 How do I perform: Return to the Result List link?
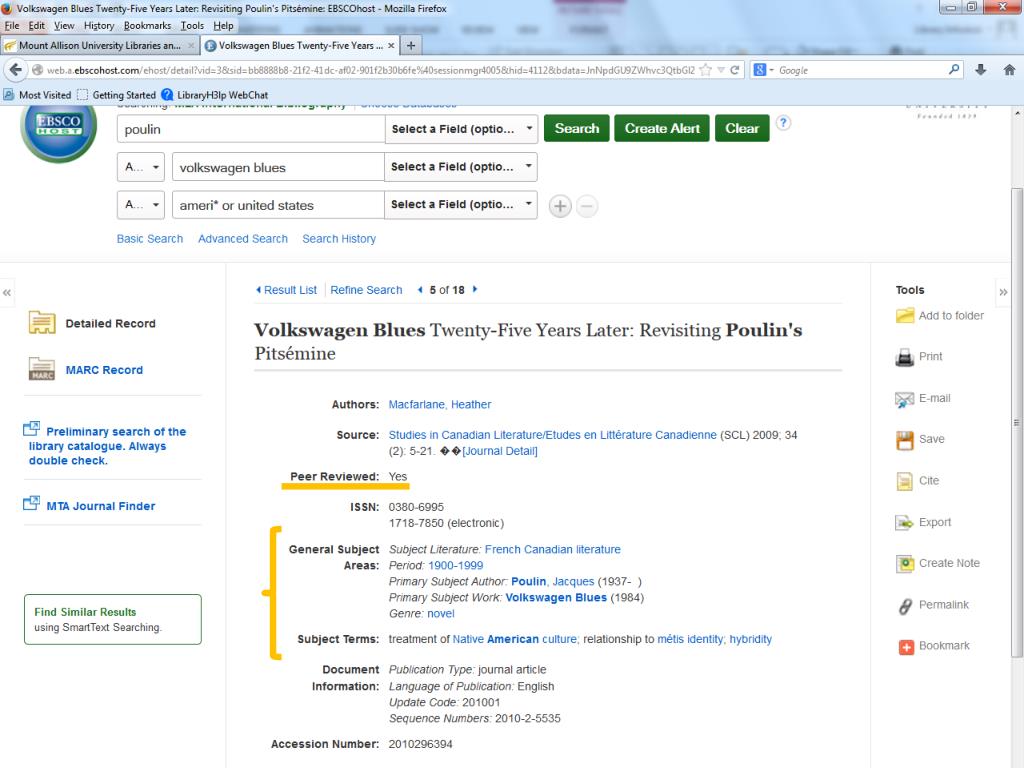(290, 290)
